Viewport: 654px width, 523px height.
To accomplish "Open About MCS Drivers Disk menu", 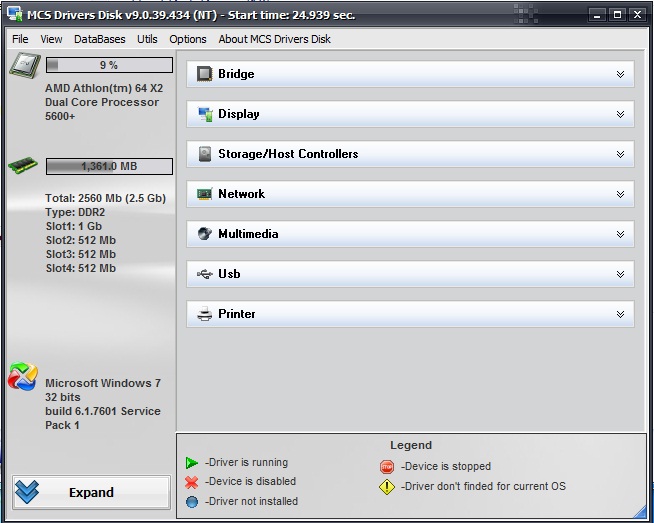I will (274, 39).
